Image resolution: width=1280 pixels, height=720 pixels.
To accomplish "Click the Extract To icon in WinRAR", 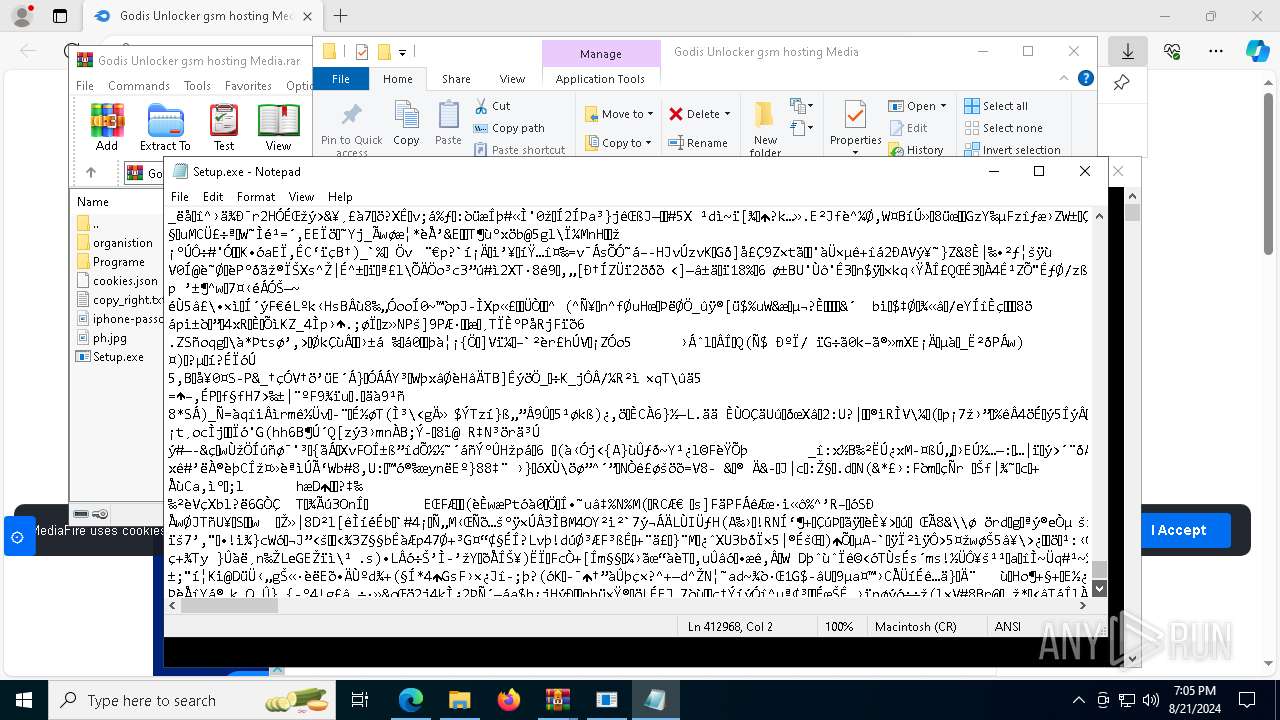I will pyautogui.click(x=165, y=127).
